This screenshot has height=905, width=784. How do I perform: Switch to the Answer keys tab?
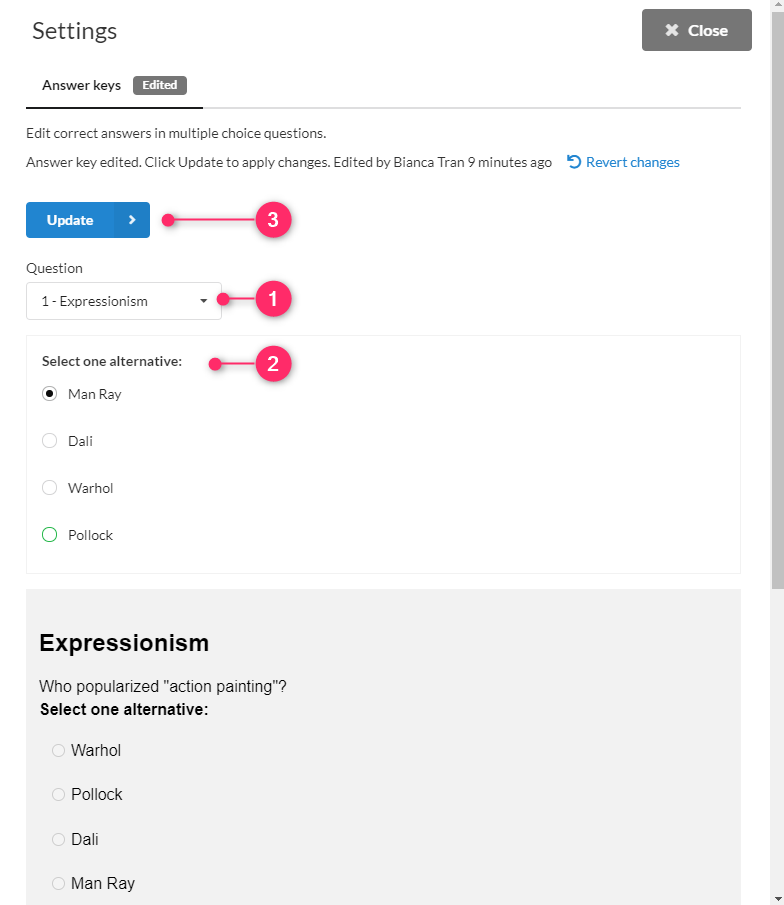81,86
